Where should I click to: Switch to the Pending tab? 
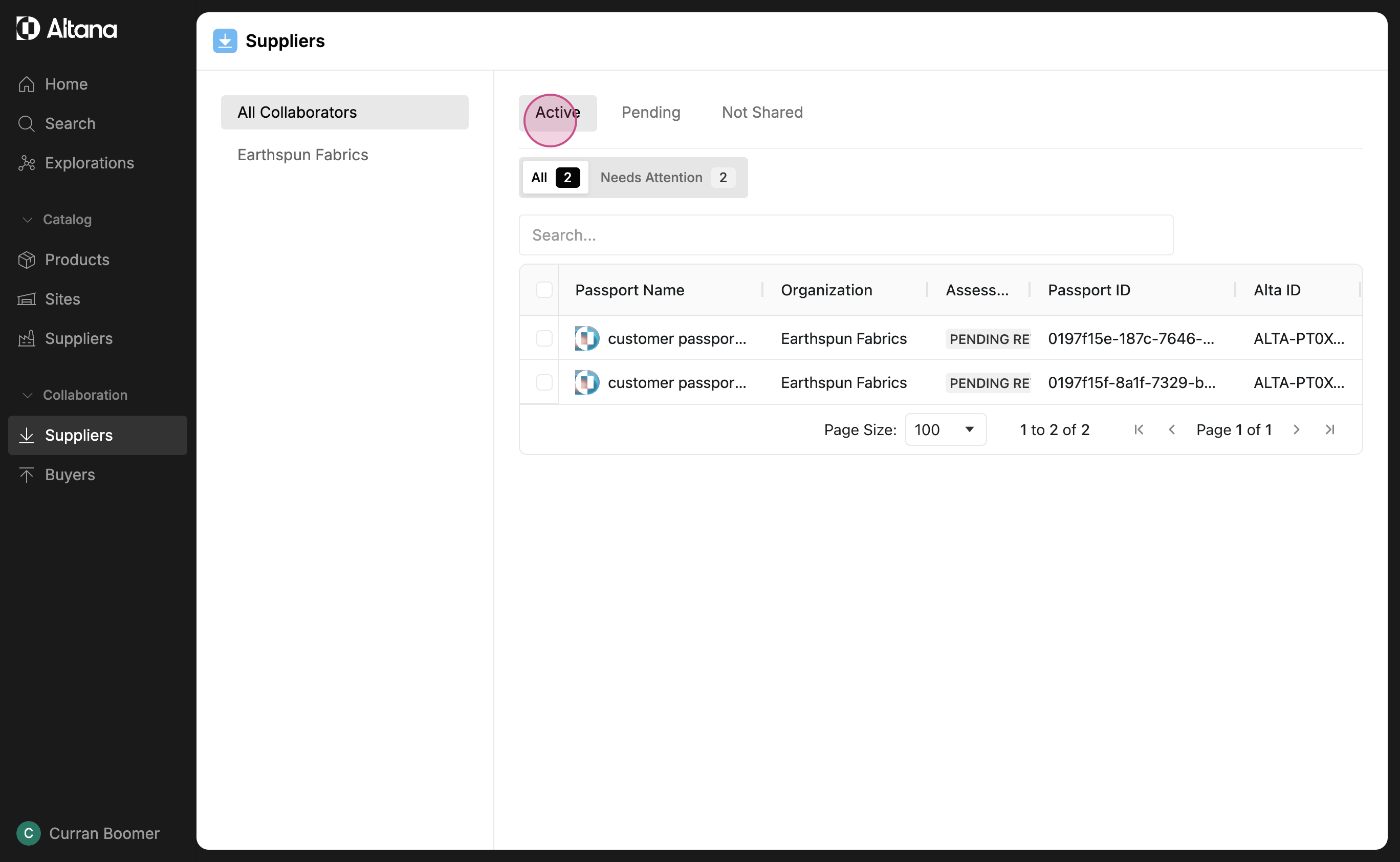pos(651,113)
